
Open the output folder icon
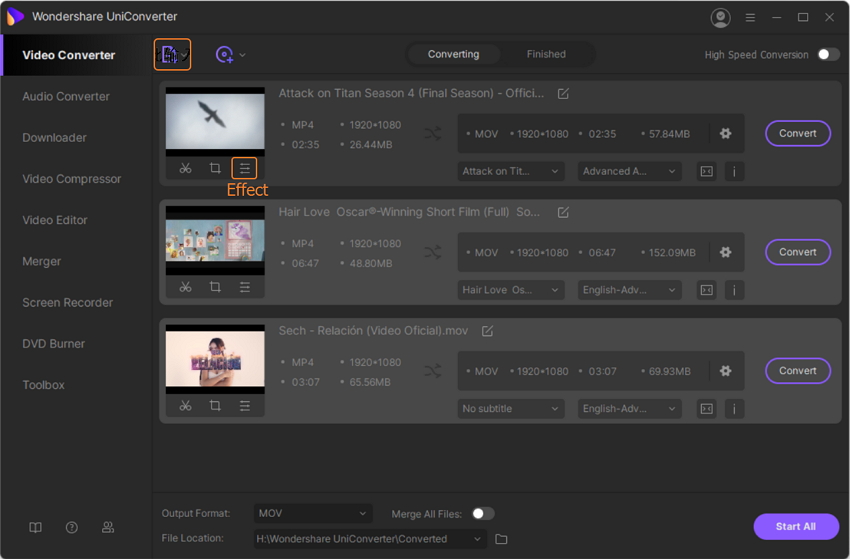[501, 539]
